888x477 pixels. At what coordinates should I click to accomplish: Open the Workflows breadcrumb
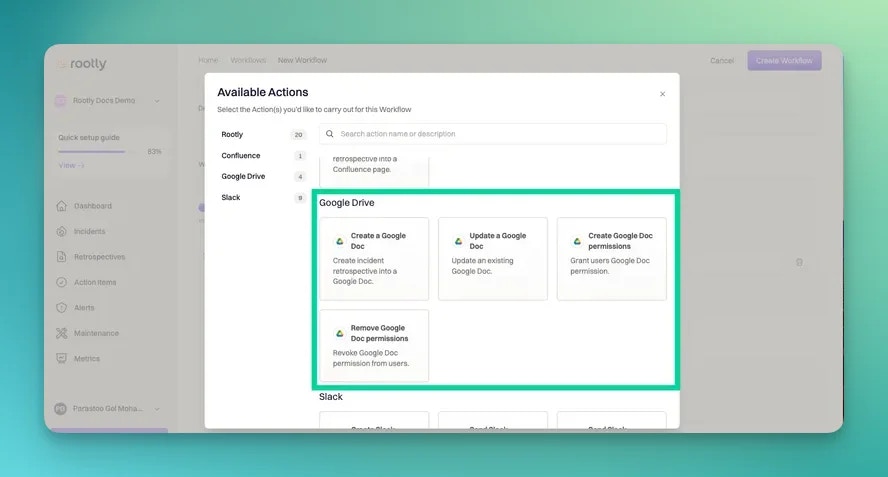[x=248, y=60]
